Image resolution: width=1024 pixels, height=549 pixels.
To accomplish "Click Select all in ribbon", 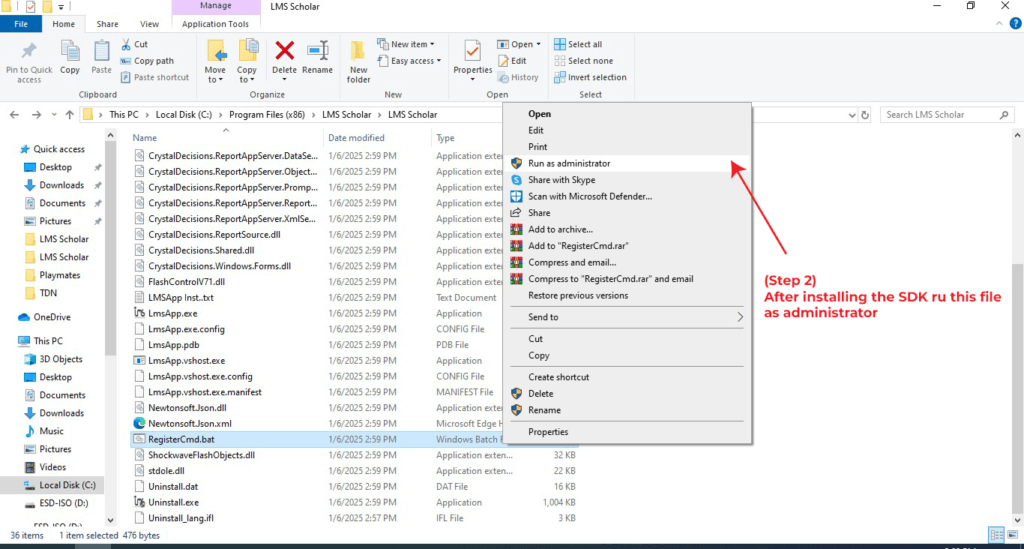I will pyautogui.click(x=578, y=44).
